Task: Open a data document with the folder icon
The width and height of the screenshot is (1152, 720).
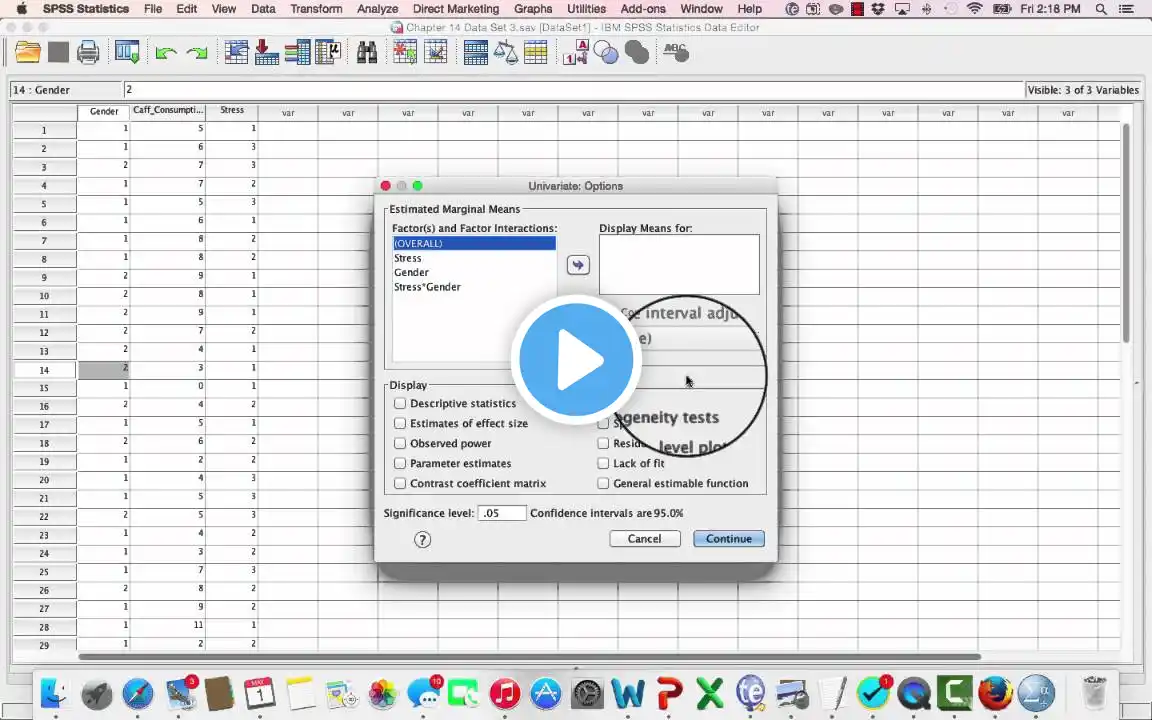Action: click(x=28, y=53)
